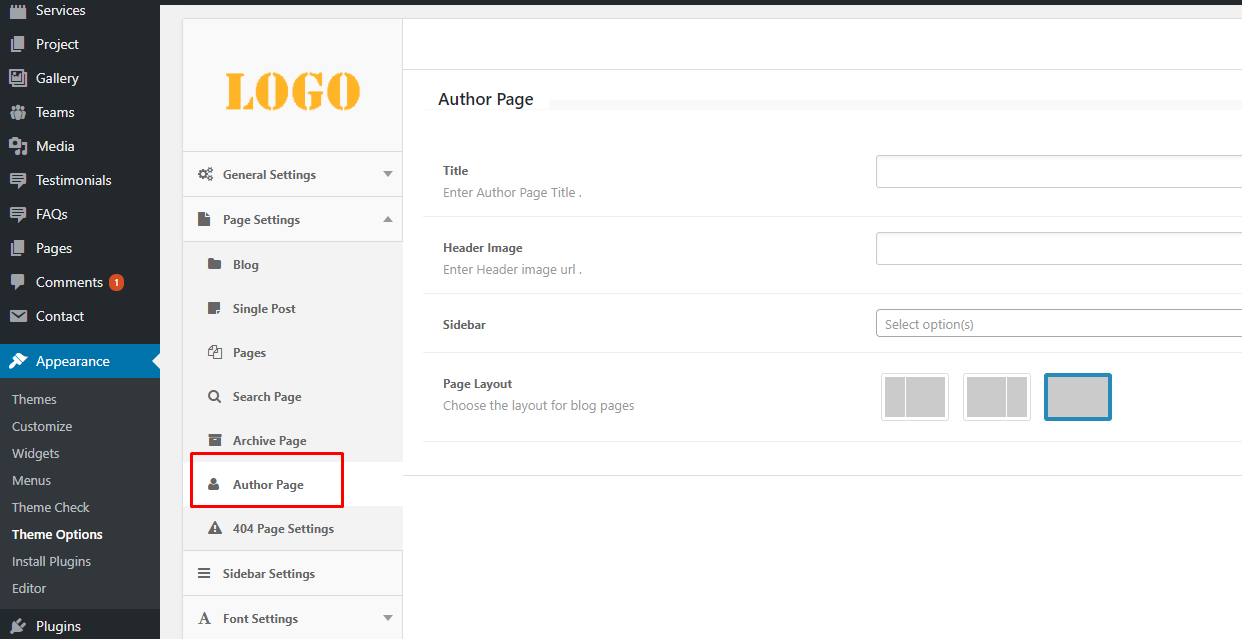1242x639 pixels.
Task: Open Sidebar Settings menu item
Action: [268, 573]
